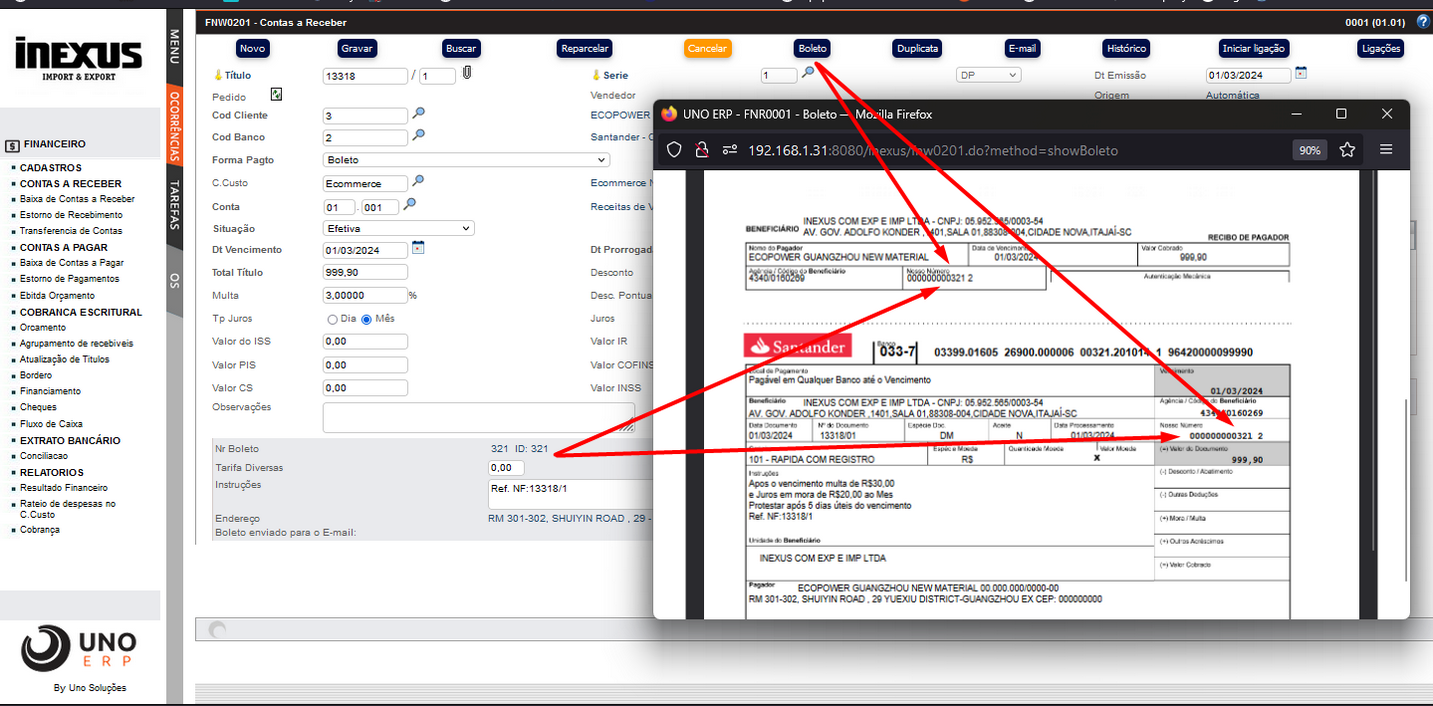Select the Mês radio button
Screen dimensions: 1433x706
pyautogui.click(x=367, y=319)
